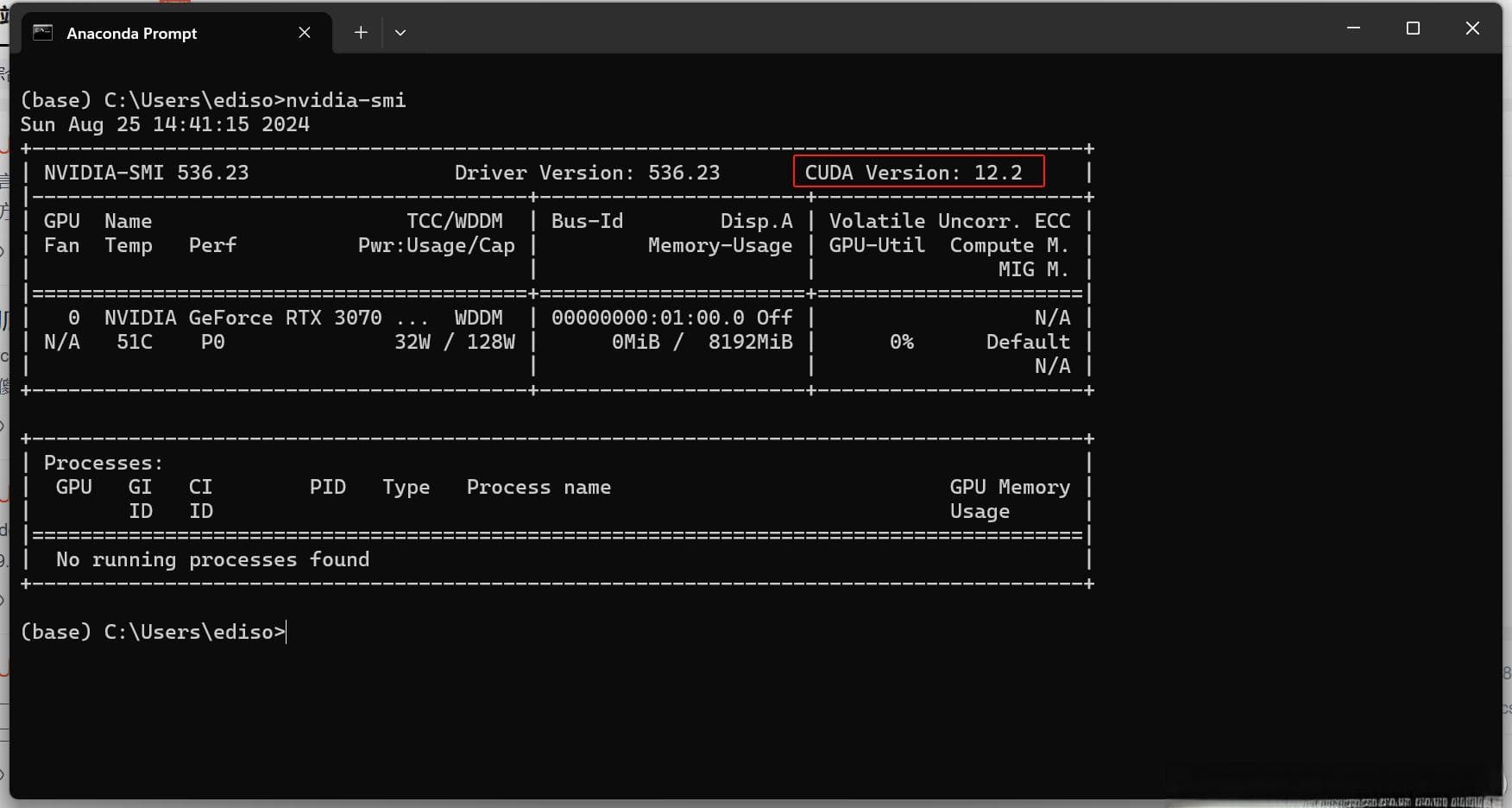This screenshot has width=1512, height=808.
Task: Minimize the terminal window
Action: pos(1353,28)
